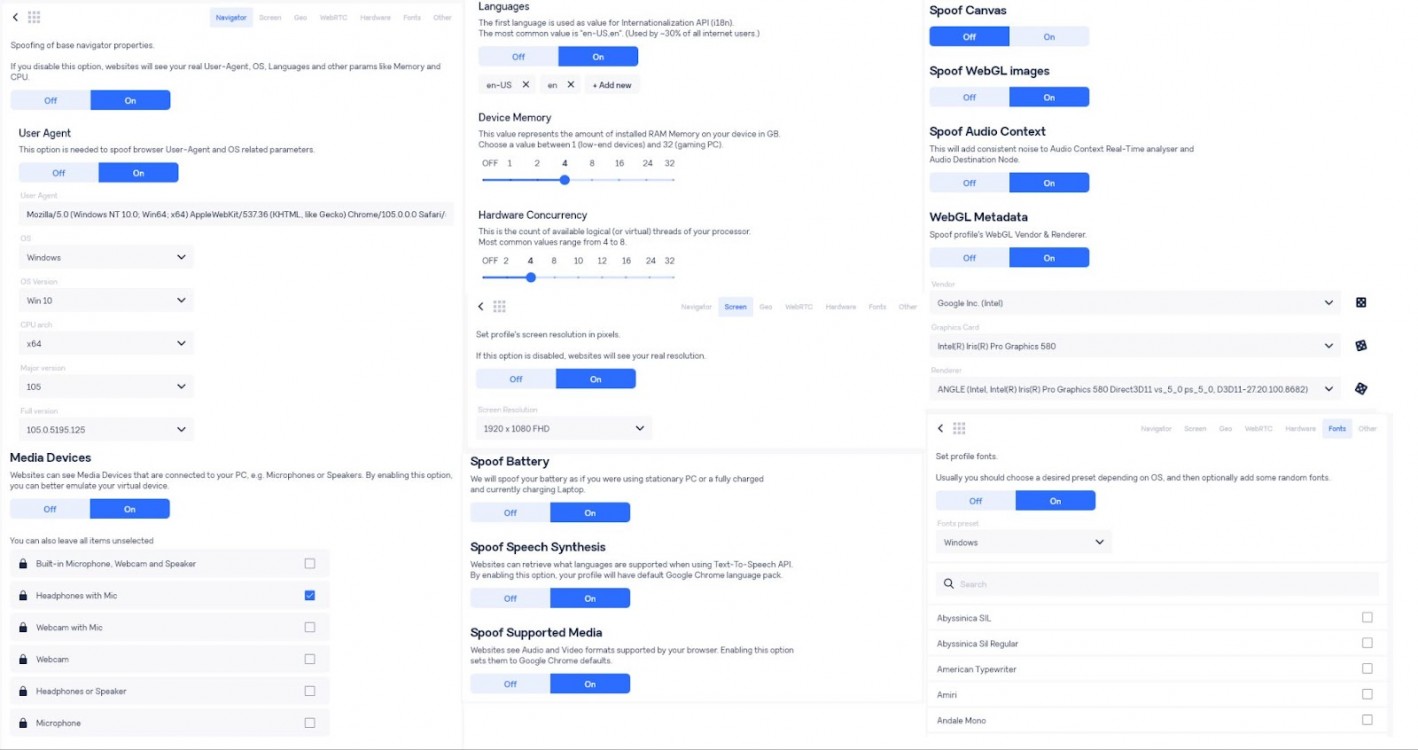Open the OS Version Win 10 dropdown
1418x750 pixels.
(106, 300)
